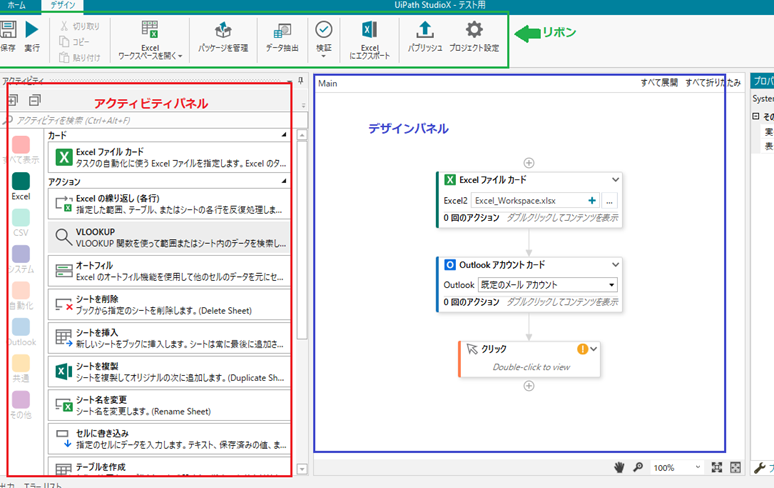Viewport: 774px width, 488px height.
Task: Click すべて折りたたみ in designer header
Action: pyautogui.click(x=713, y=82)
